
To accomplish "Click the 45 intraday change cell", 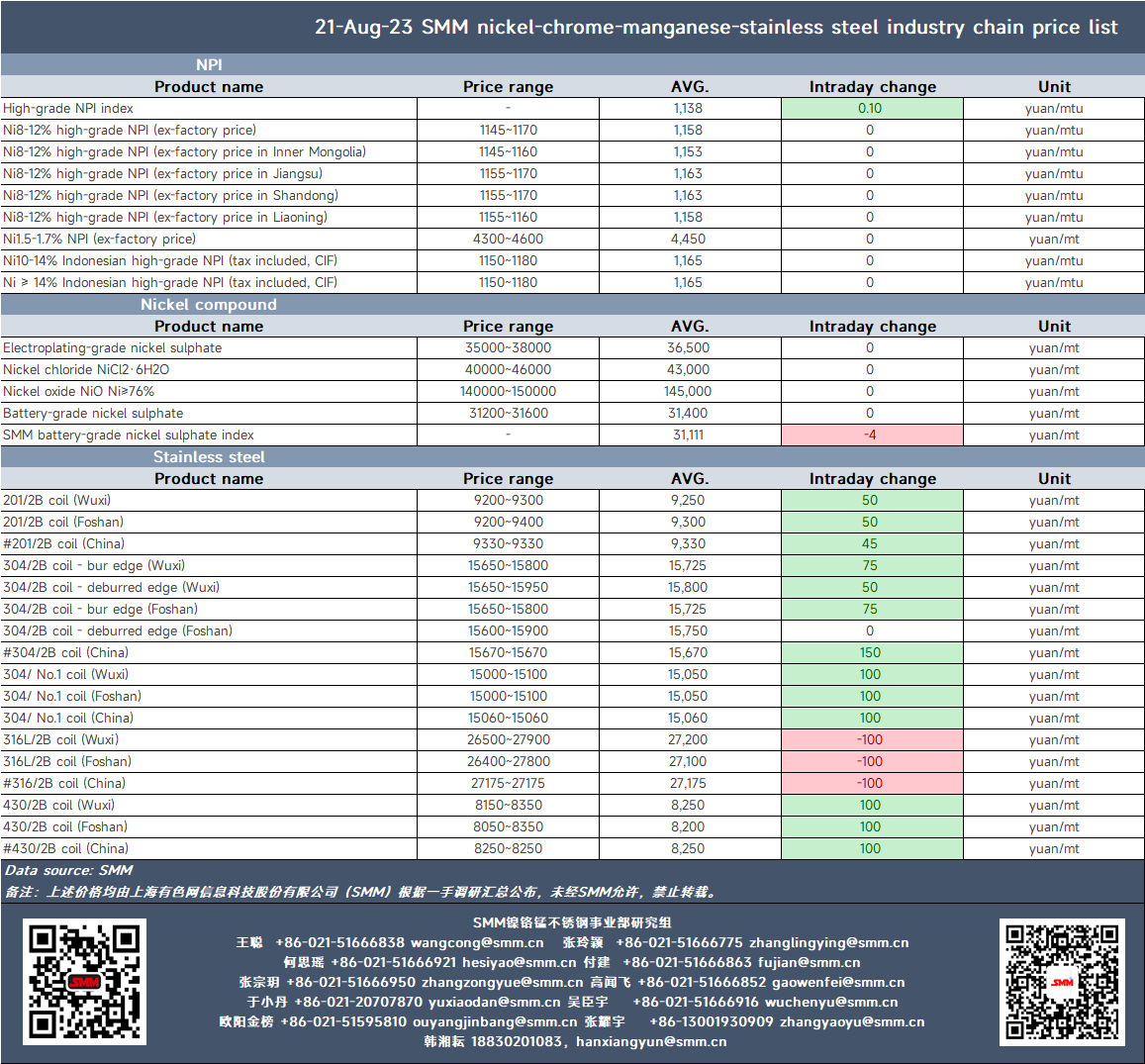I will 872,544.
